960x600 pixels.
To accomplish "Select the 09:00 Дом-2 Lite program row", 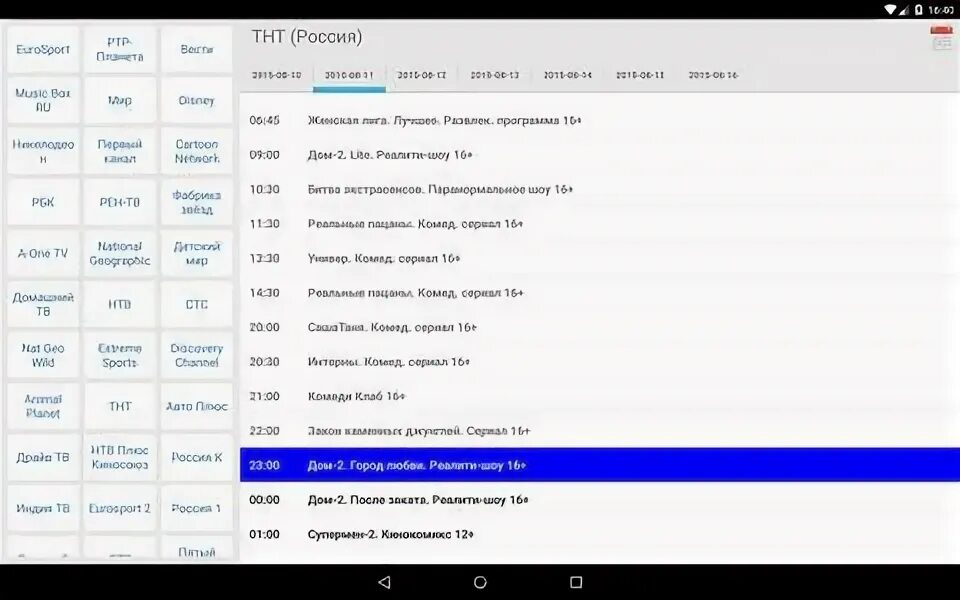I will tap(600, 155).
